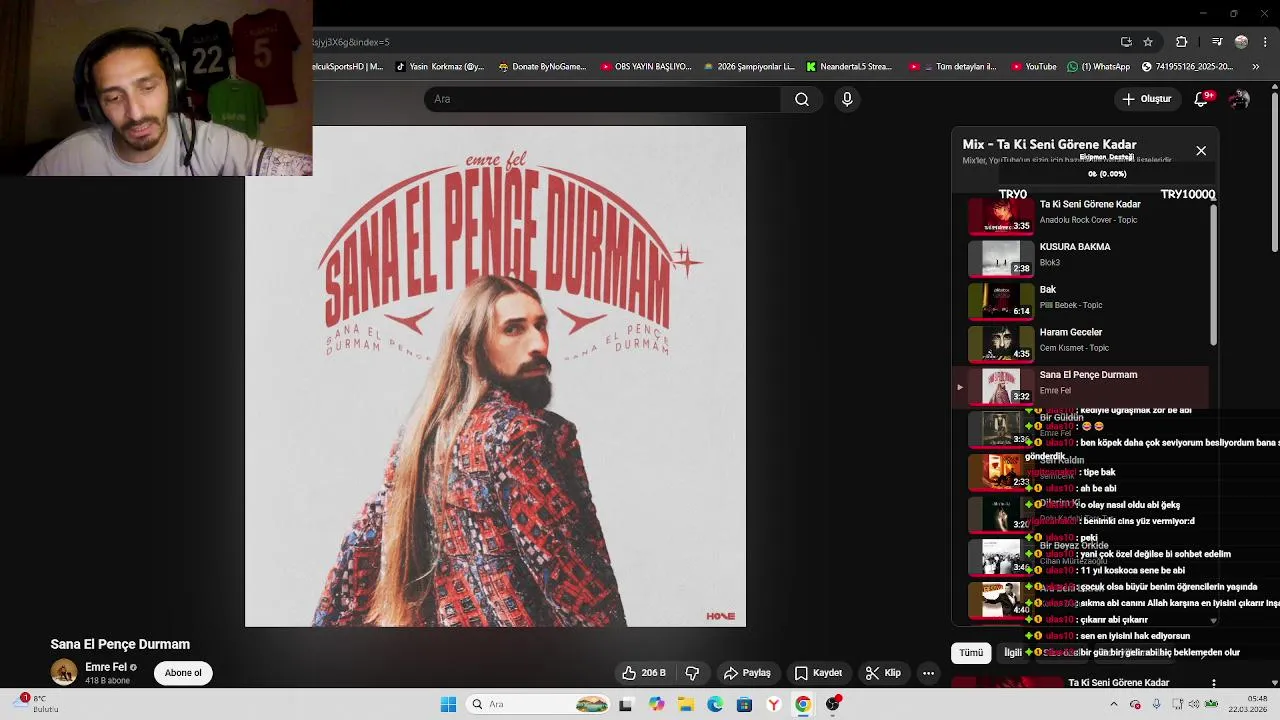Click the Oluştur create button
1280x720 pixels.
pyautogui.click(x=1146, y=99)
